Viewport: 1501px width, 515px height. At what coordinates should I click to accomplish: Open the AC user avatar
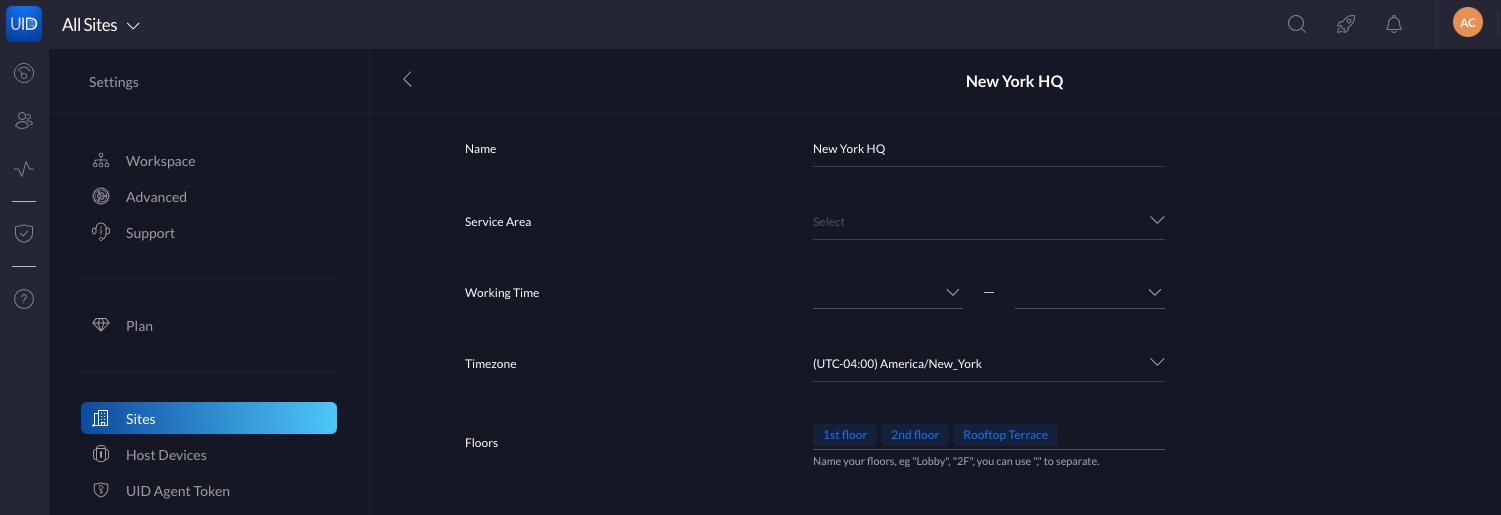(1468, 23)
